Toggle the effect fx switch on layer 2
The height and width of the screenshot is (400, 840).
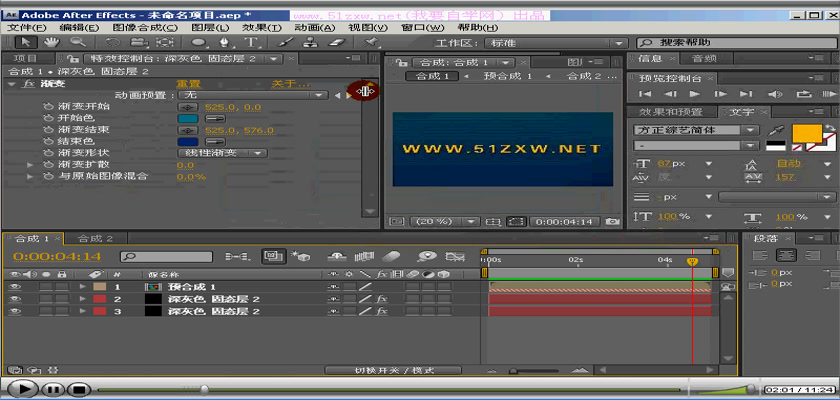(x=382, y=299)
